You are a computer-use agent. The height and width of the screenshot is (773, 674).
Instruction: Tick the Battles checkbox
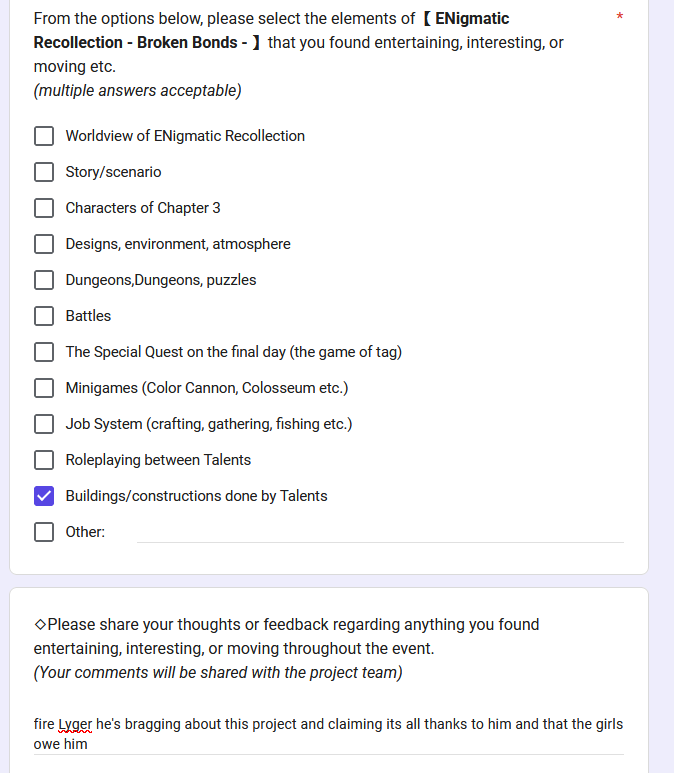pos(44,316)
